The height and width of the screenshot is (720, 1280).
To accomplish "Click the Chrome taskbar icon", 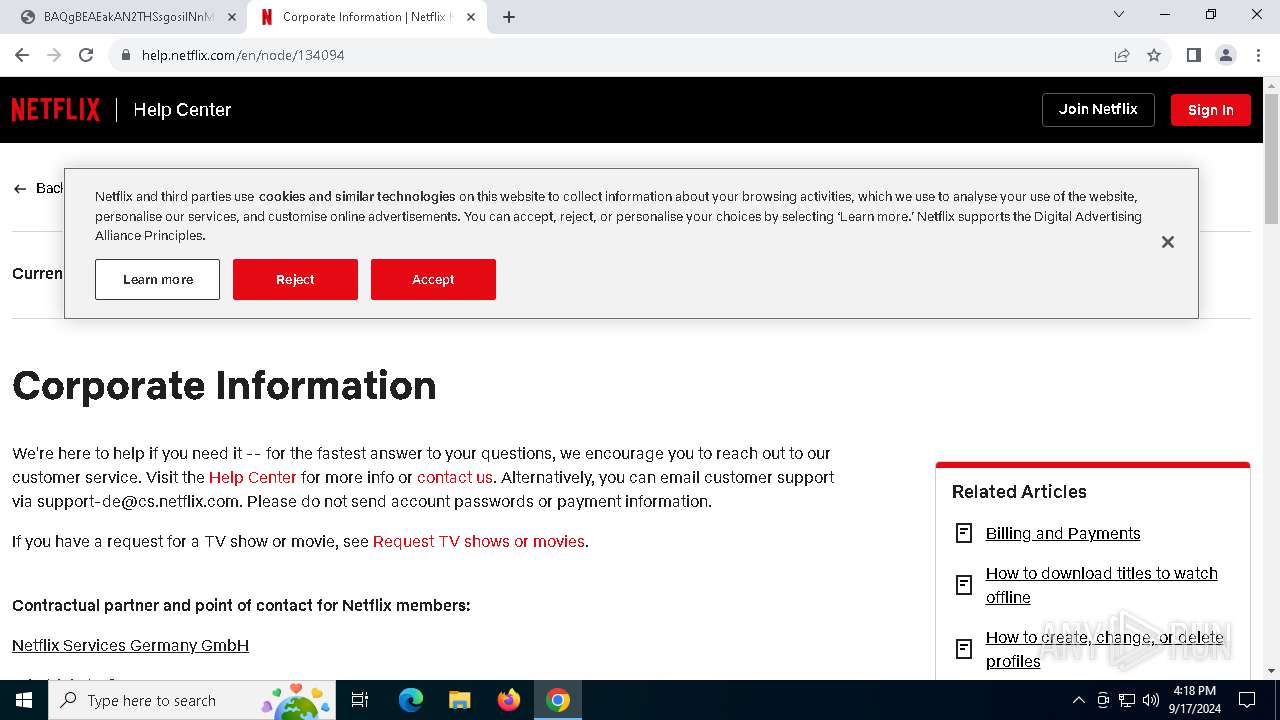I will [558, 700].
